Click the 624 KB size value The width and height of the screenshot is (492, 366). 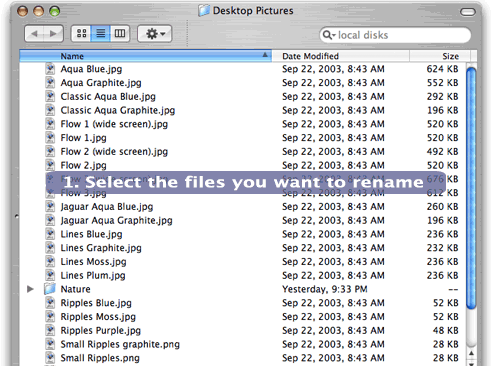tap(442, 69)
